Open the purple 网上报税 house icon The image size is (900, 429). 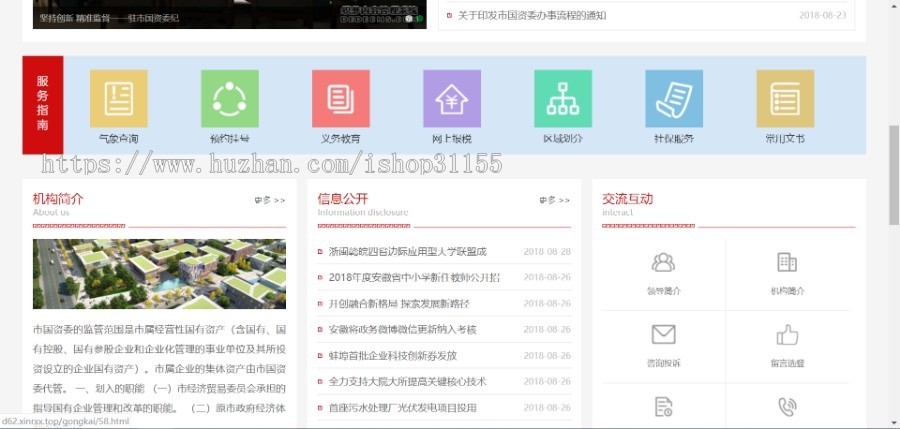point(452,99)
